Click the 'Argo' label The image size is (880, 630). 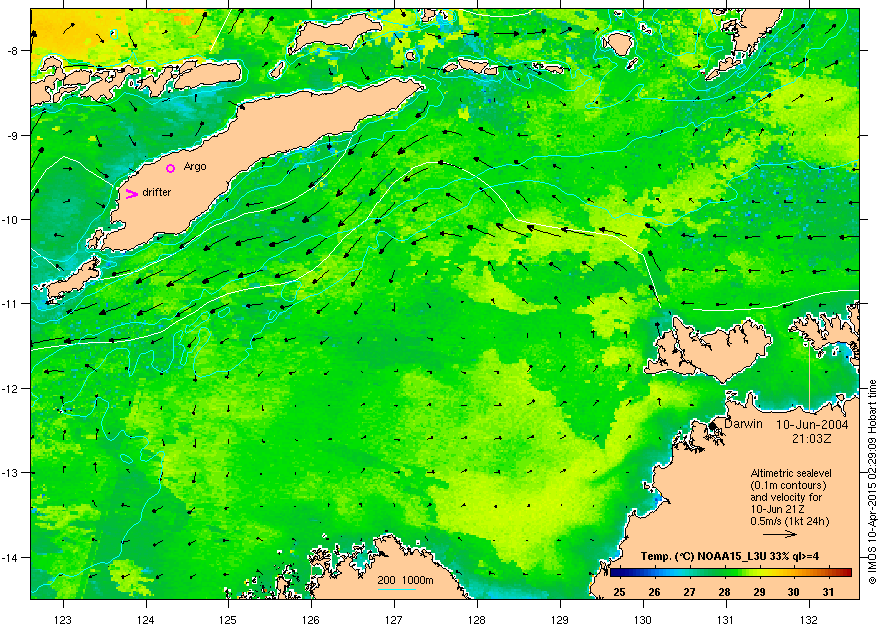coord(195,167)
